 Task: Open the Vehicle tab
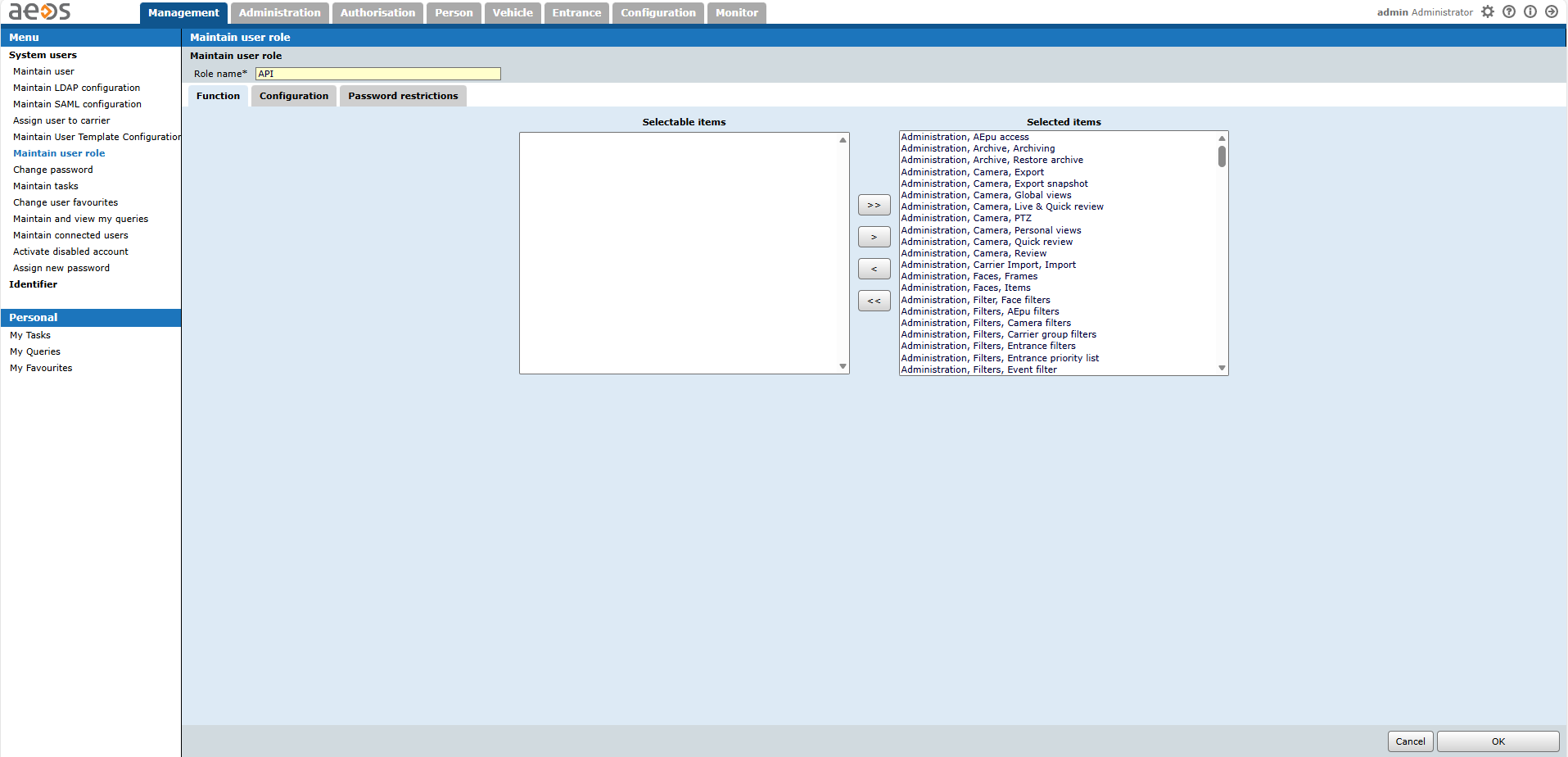pyautogui.click(x=513, y=13)
